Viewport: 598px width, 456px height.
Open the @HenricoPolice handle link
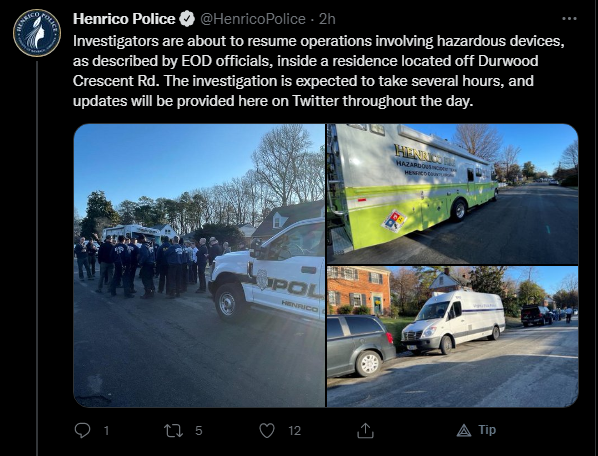[253, 19]
